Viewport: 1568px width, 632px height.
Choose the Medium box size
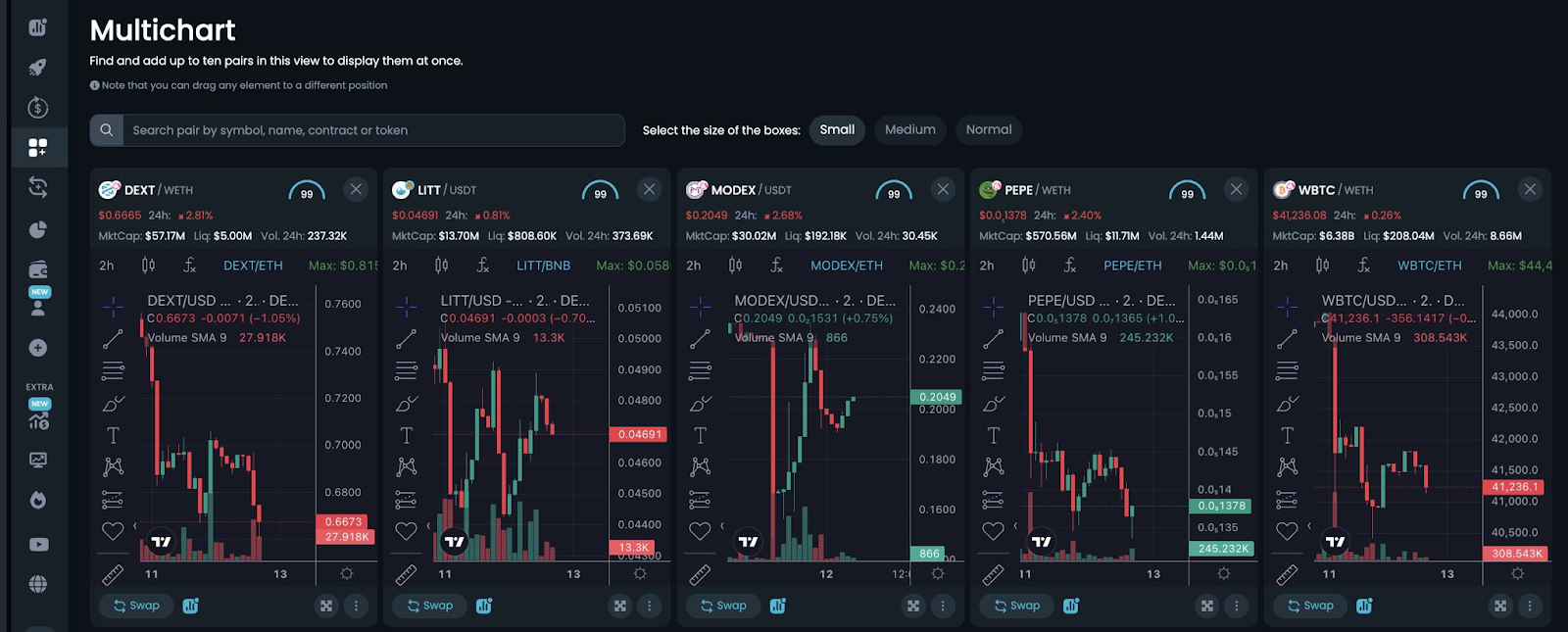(909, 129)
